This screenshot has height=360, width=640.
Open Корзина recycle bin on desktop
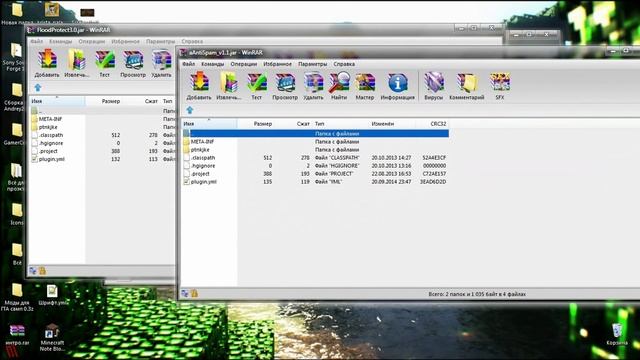617,334
